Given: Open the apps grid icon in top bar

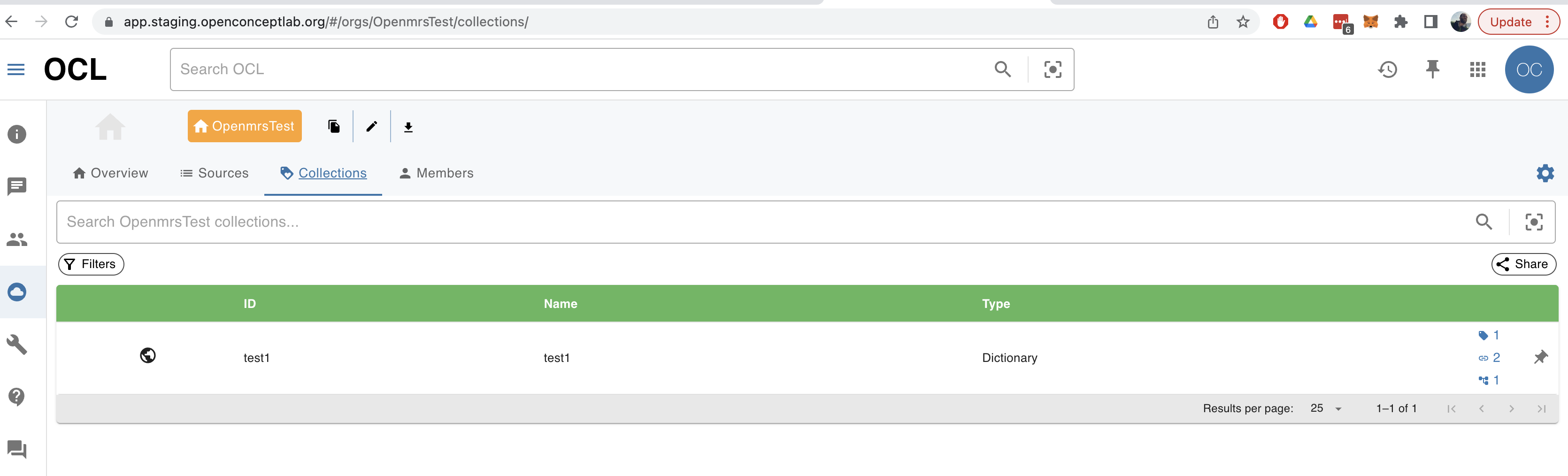Looking at the screenshot, I should [1478, 69].
